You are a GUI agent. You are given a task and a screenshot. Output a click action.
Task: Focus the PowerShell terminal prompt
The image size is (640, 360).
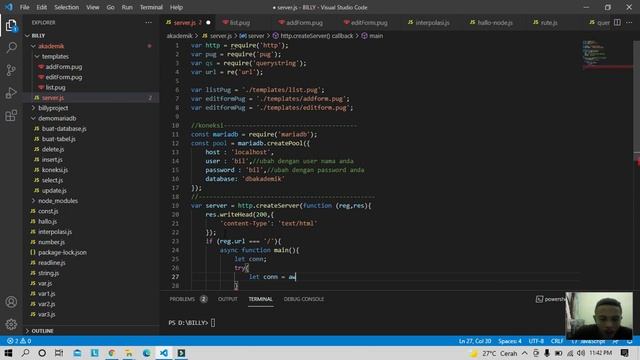coord(191,322)
